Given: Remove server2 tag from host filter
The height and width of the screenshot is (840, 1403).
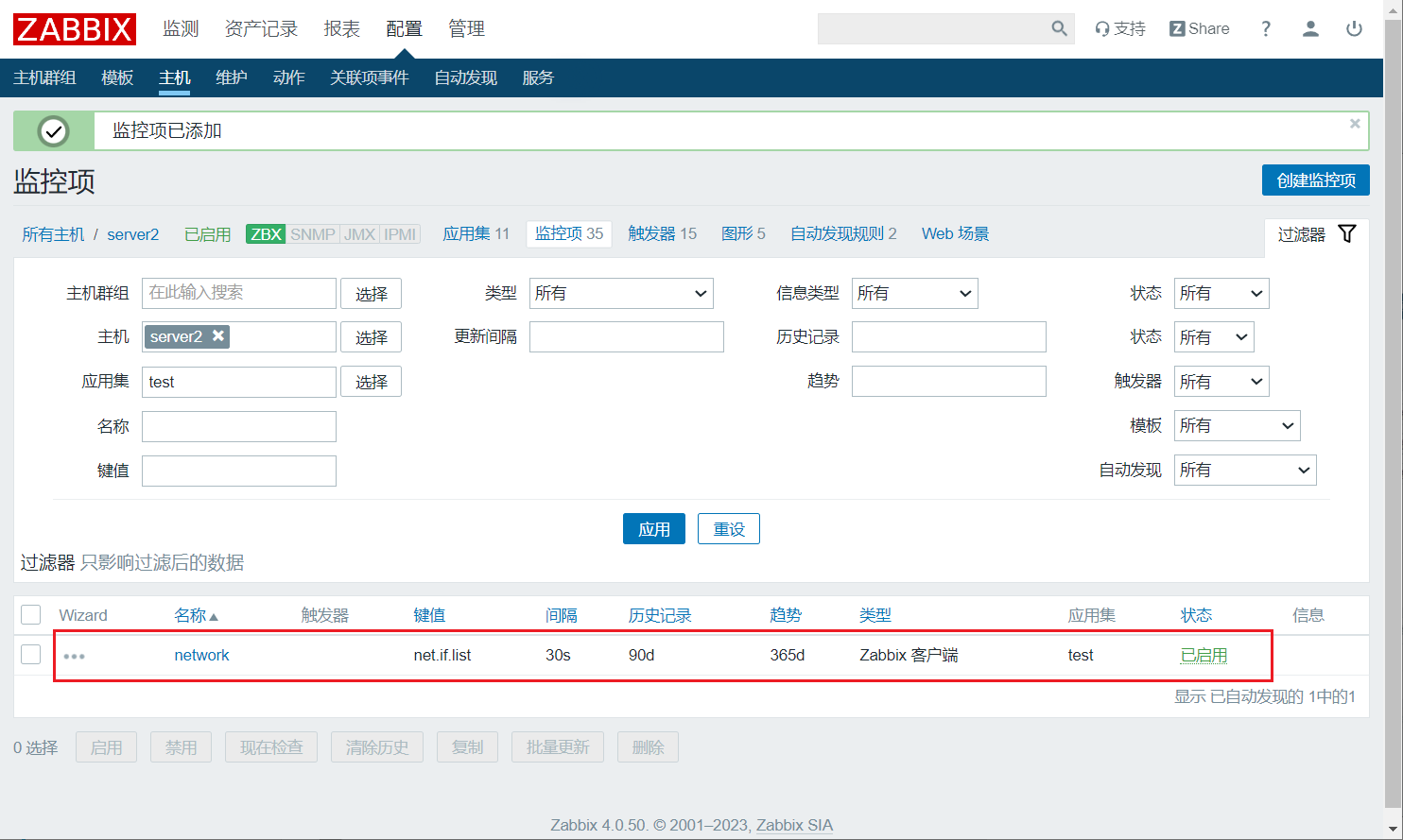Looking at the screenshot, I should pos(218,336).
